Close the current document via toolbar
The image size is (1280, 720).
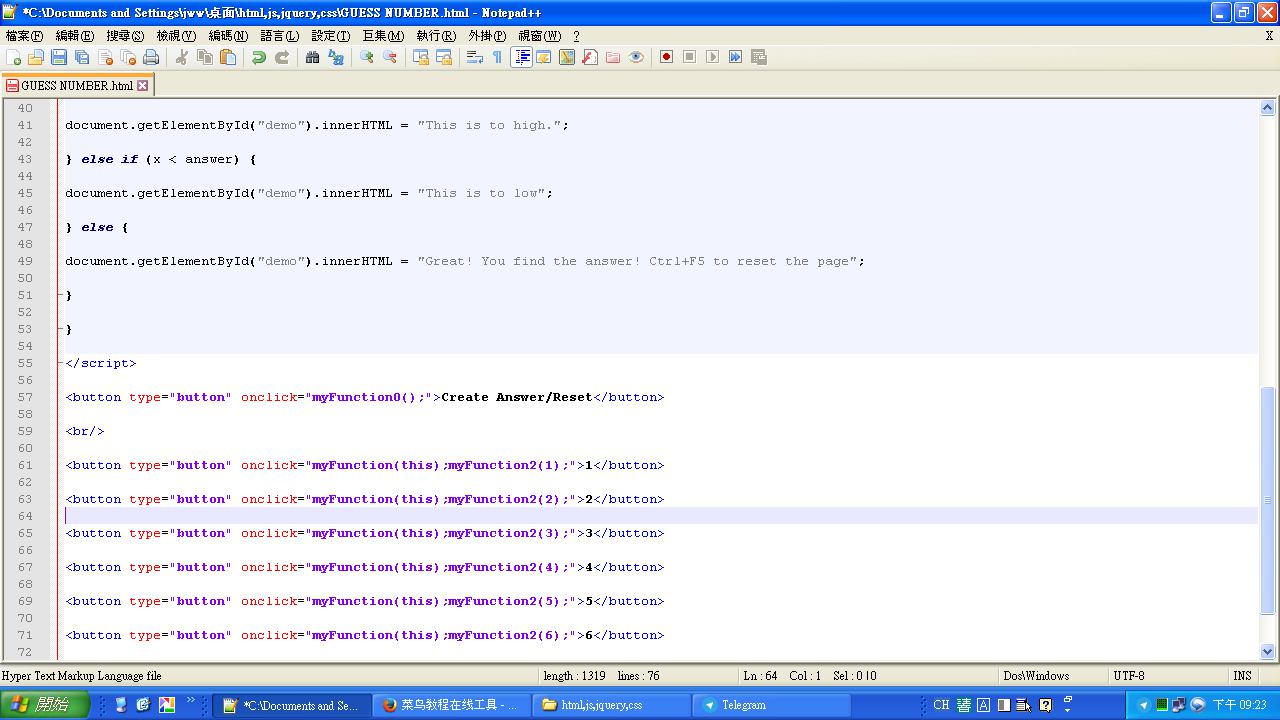click(105, 57)
